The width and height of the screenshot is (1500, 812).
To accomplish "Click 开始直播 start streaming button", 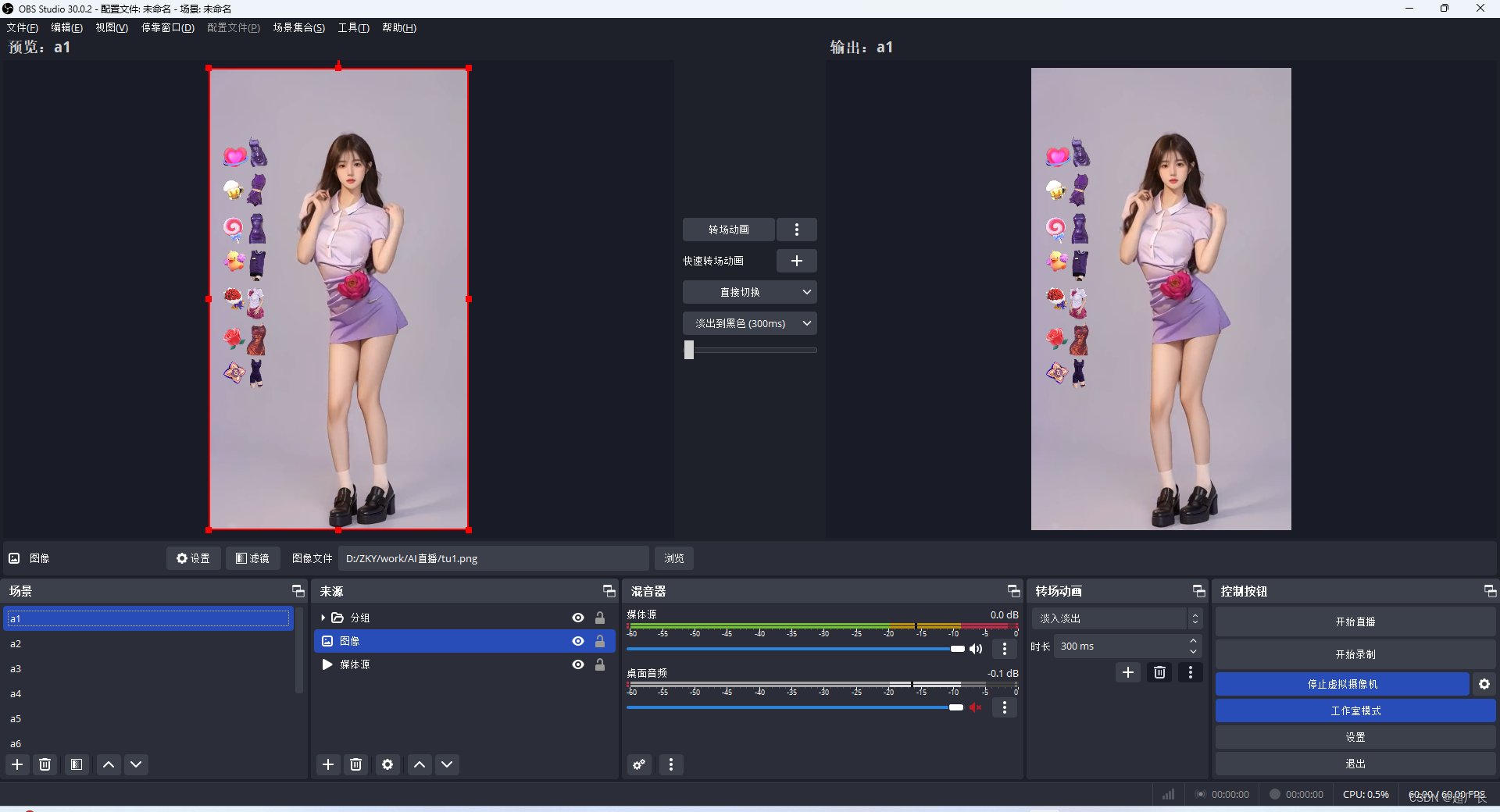I will pyautogui.click(x=1355, y=621).
